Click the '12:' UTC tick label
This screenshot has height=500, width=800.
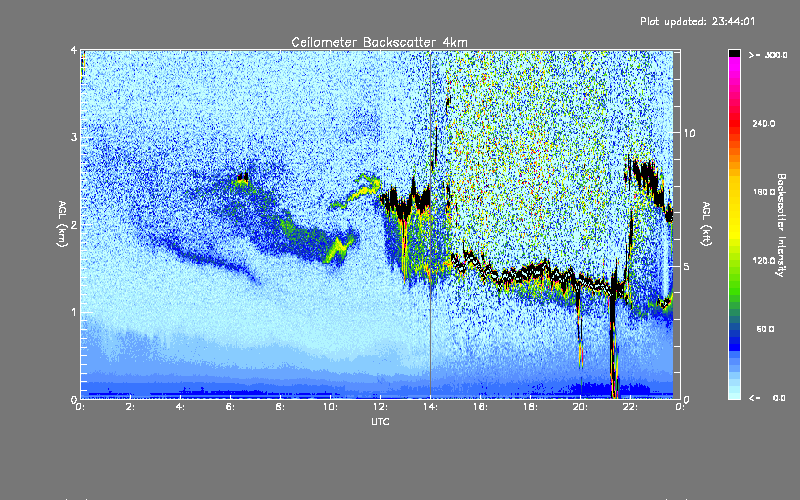(380, 407)
